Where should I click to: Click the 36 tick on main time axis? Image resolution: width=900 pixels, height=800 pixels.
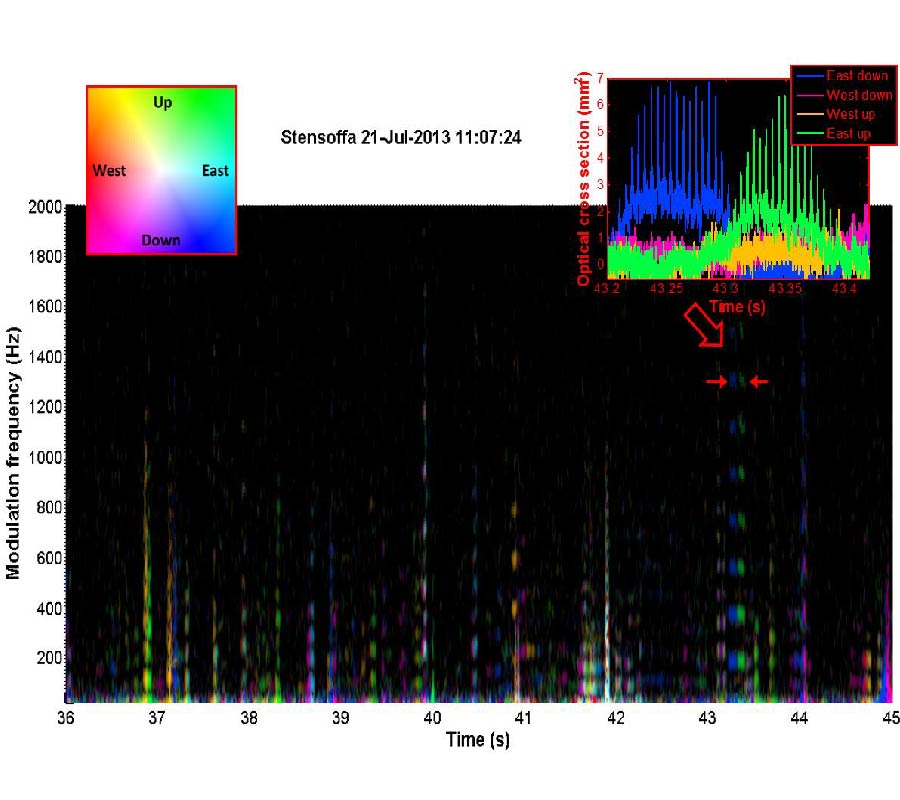pos(66,718)
